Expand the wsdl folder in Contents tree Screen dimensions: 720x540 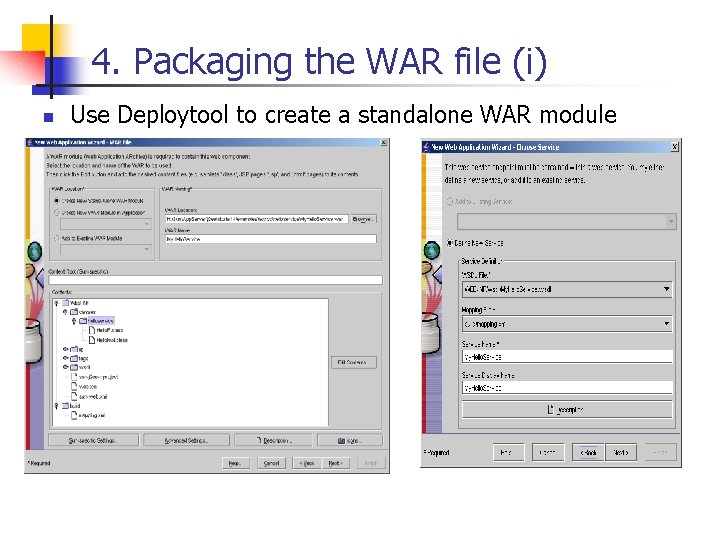pyautogui.click(x=65, y=367)
